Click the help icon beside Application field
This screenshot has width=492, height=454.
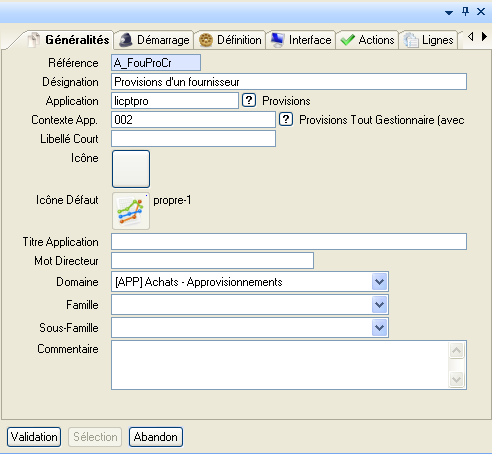249,100
